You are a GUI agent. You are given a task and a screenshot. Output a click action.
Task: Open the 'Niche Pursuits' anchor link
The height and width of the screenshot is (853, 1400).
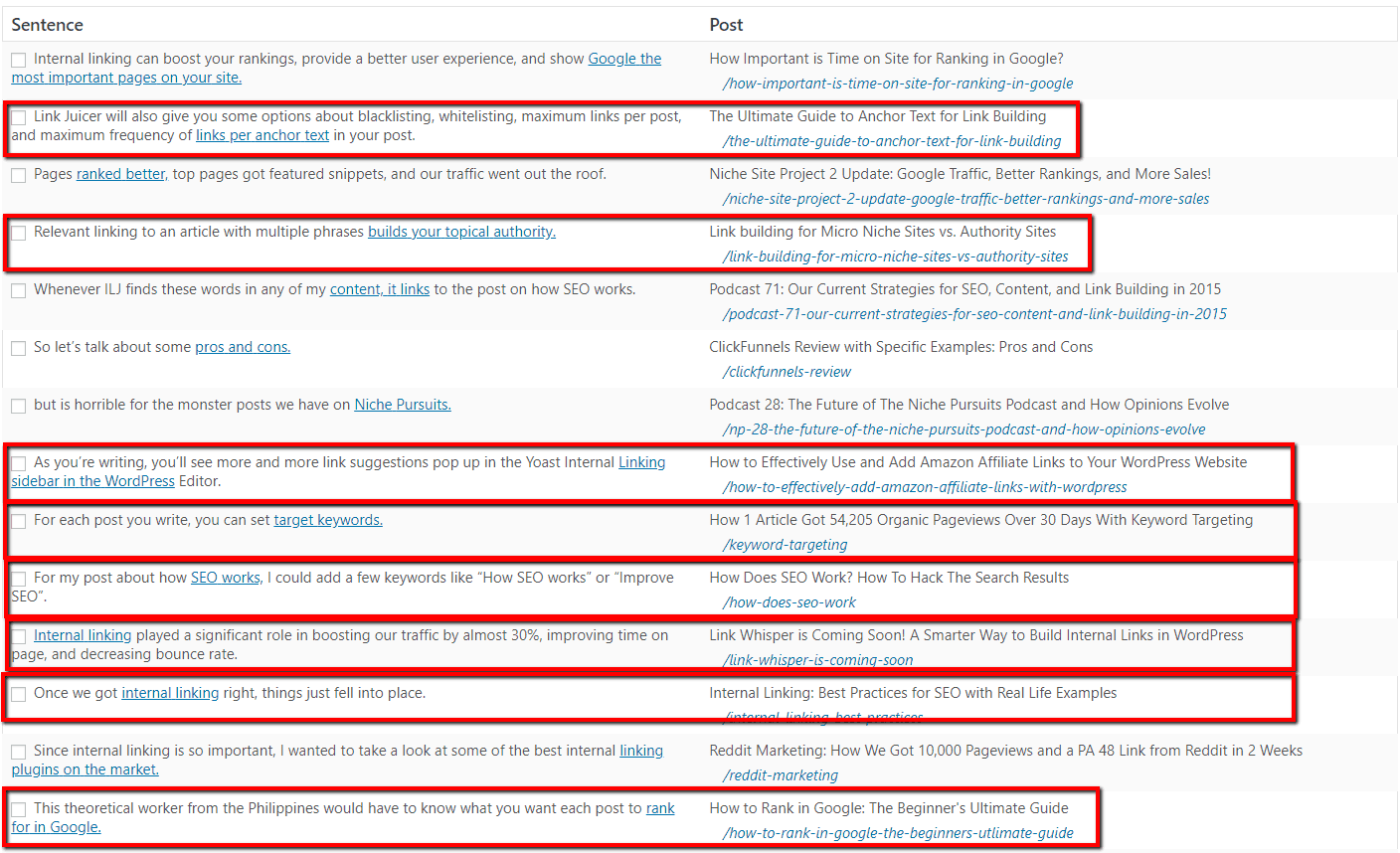click(403, 405)
